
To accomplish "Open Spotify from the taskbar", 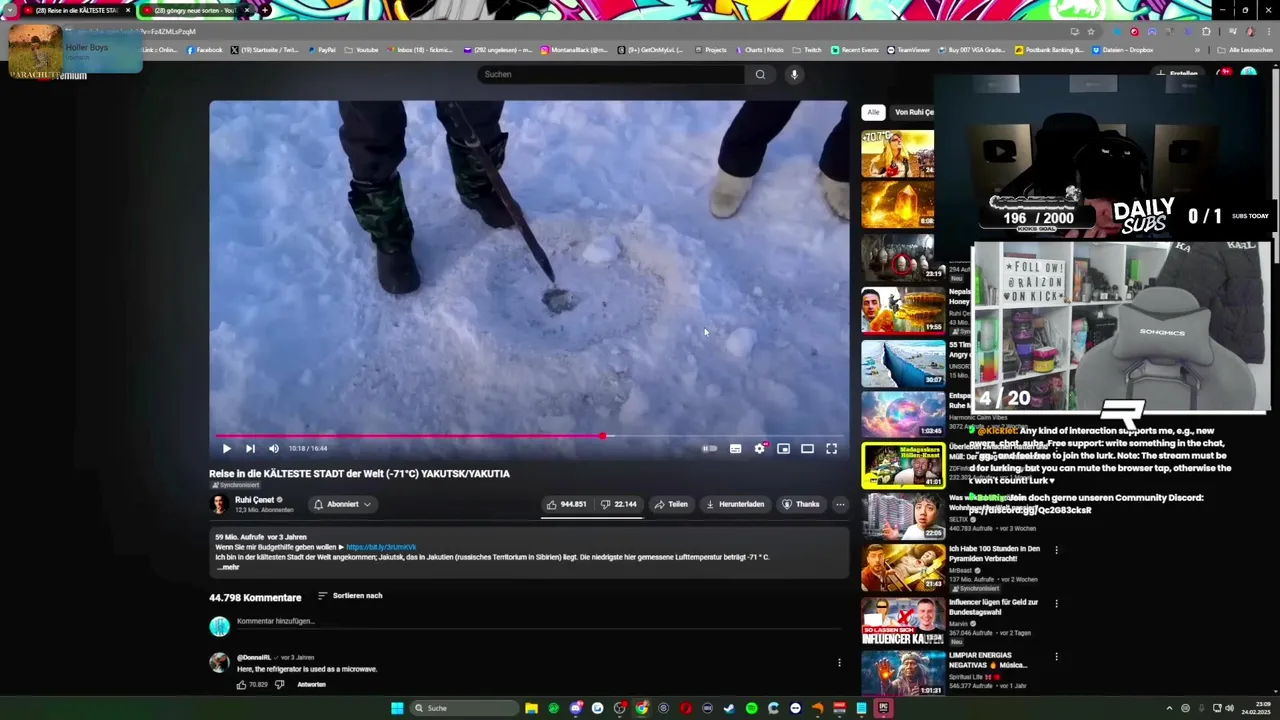I will (x=751, y=708).
